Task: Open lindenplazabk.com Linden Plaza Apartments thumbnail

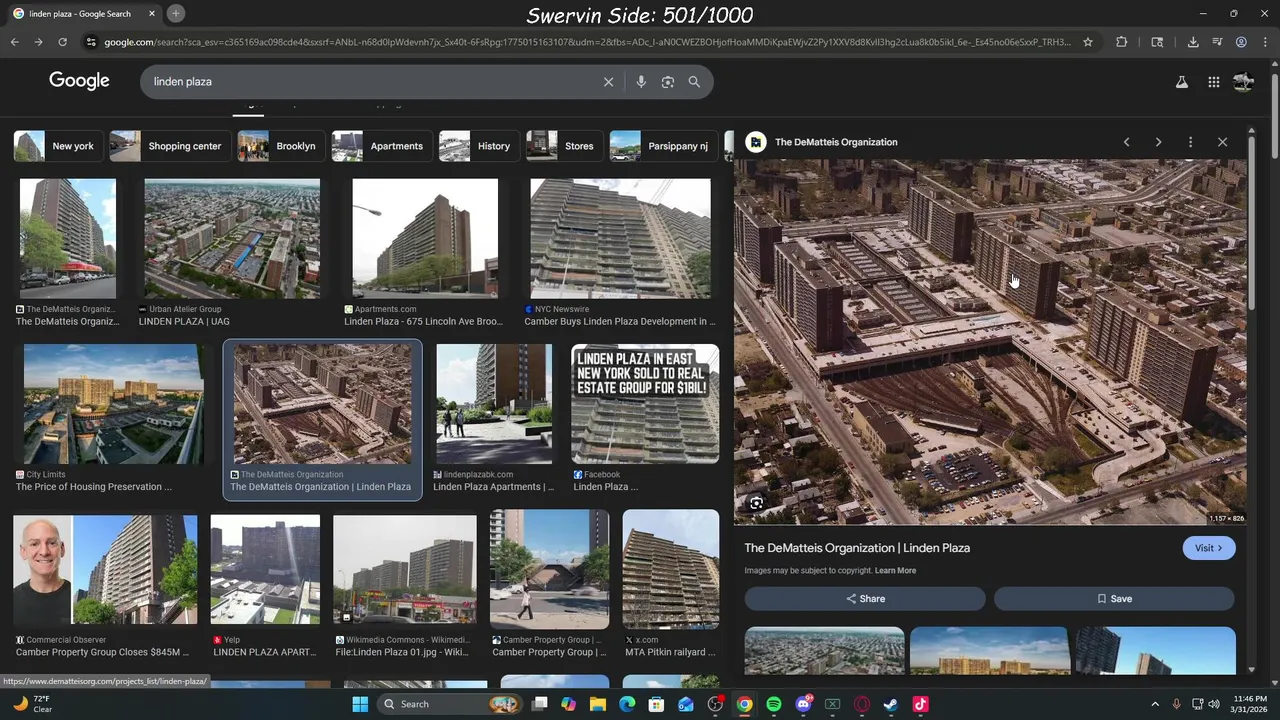Action: (494, 404)
